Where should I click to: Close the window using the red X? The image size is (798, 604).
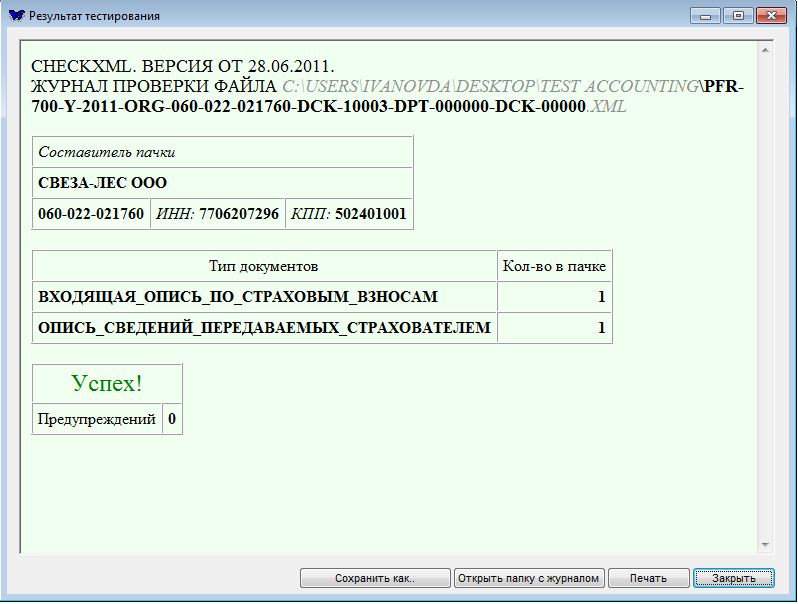click(771, 16)
